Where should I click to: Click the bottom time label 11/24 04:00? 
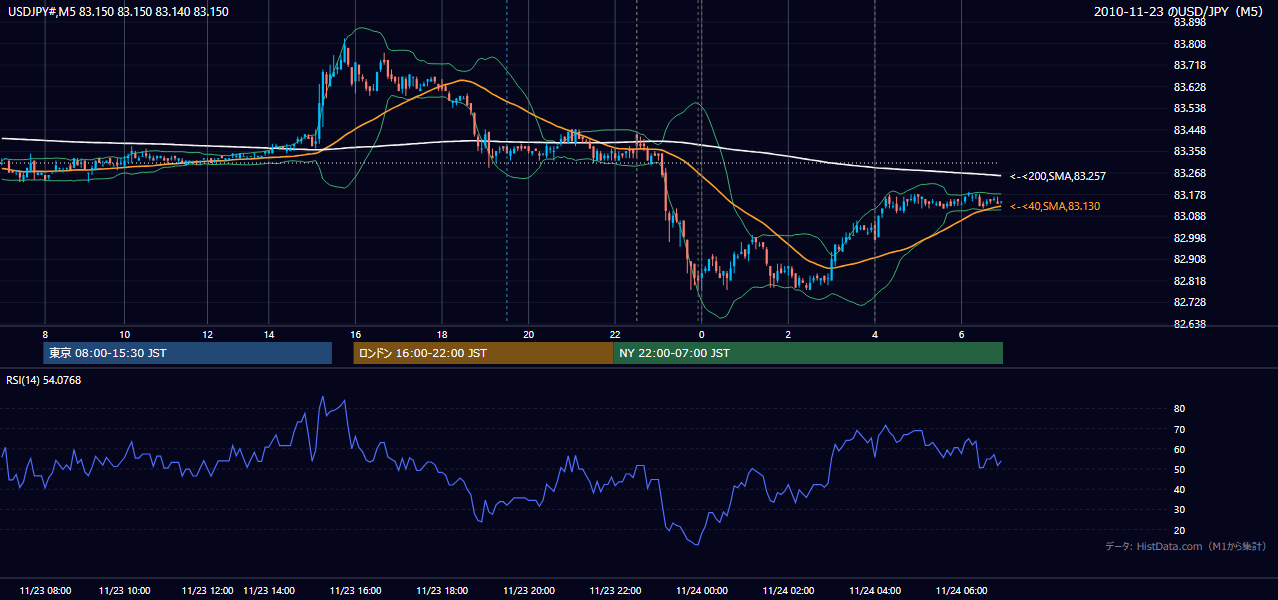pos(874,590)
